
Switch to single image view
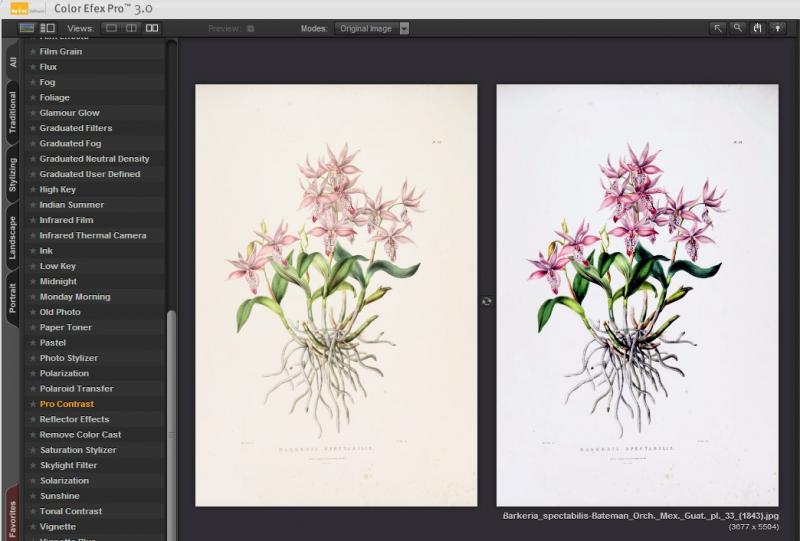pos(111,28)
